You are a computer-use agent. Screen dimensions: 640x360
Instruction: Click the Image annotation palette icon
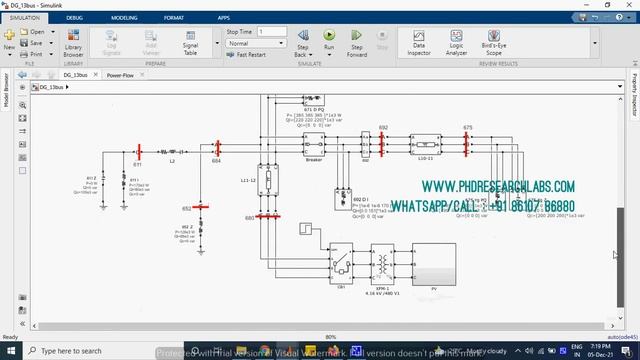pyautogui.click(x=22, y=157)
